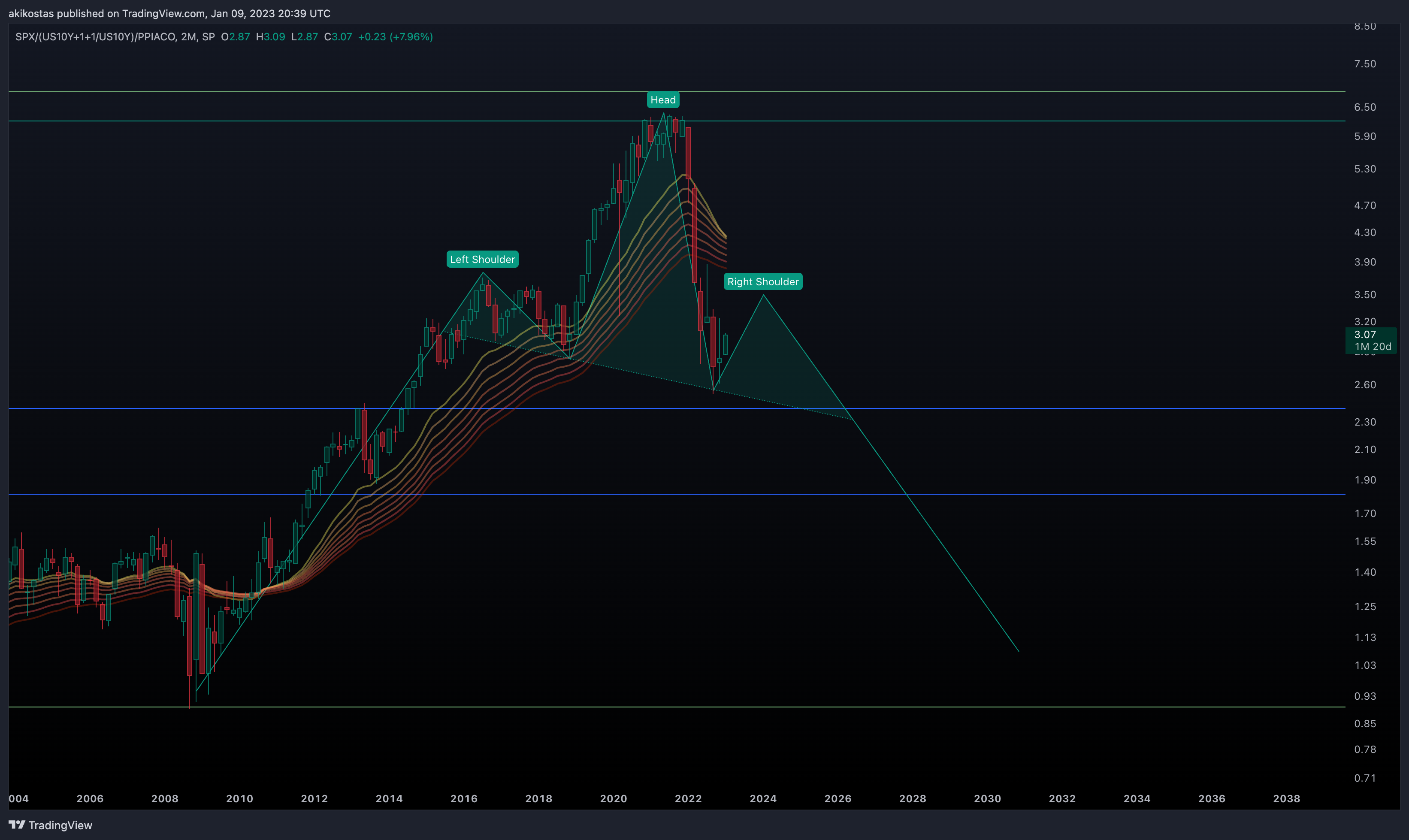Click the 4.30 price scale label
Viewport: 1409px width, 840px height.
(x=1365, y=232)
